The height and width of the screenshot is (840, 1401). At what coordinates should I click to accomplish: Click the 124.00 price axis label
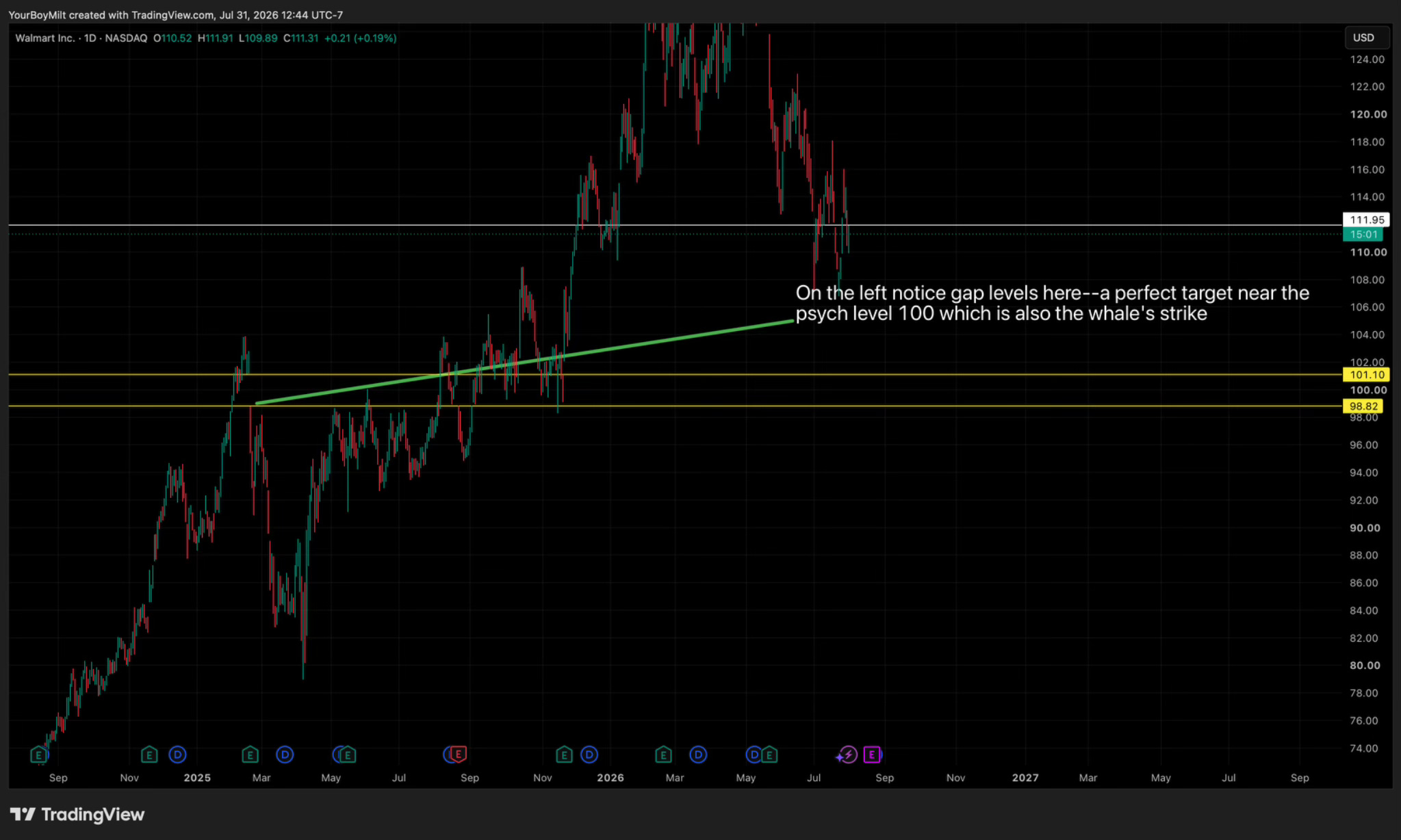tap(1367, 60)
